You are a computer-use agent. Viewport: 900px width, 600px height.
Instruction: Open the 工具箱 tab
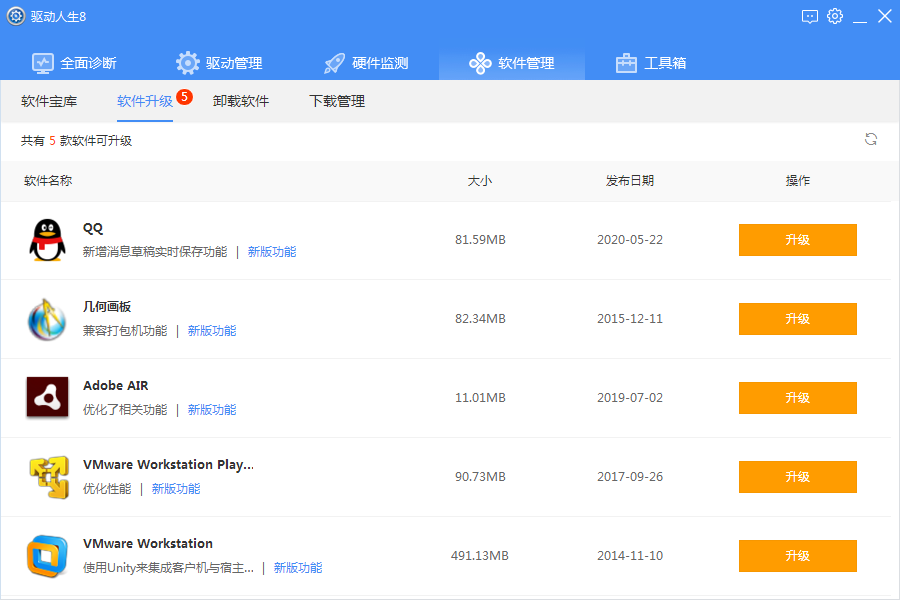(x=651, y=63)
